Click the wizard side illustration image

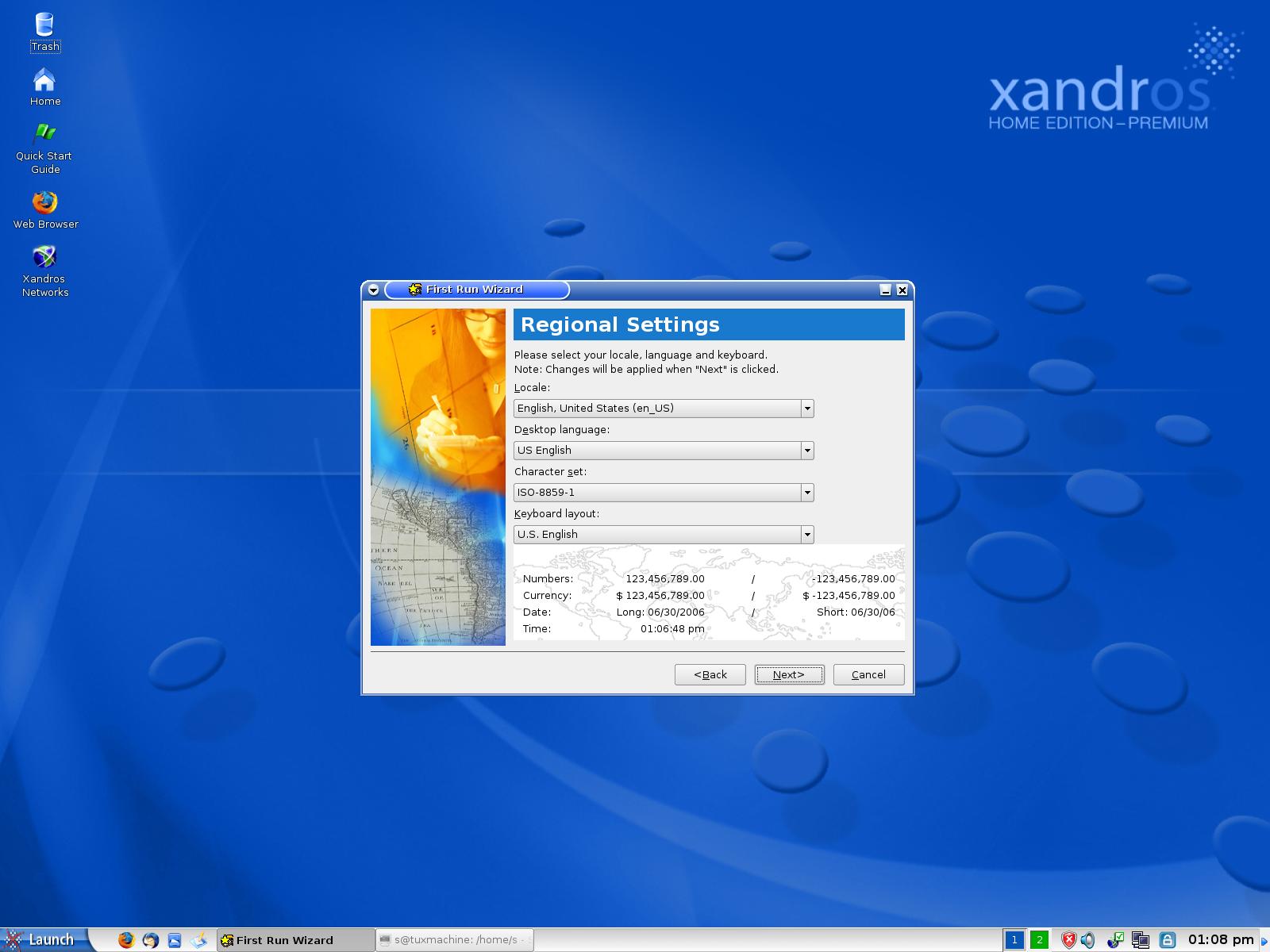click(438, 477)
